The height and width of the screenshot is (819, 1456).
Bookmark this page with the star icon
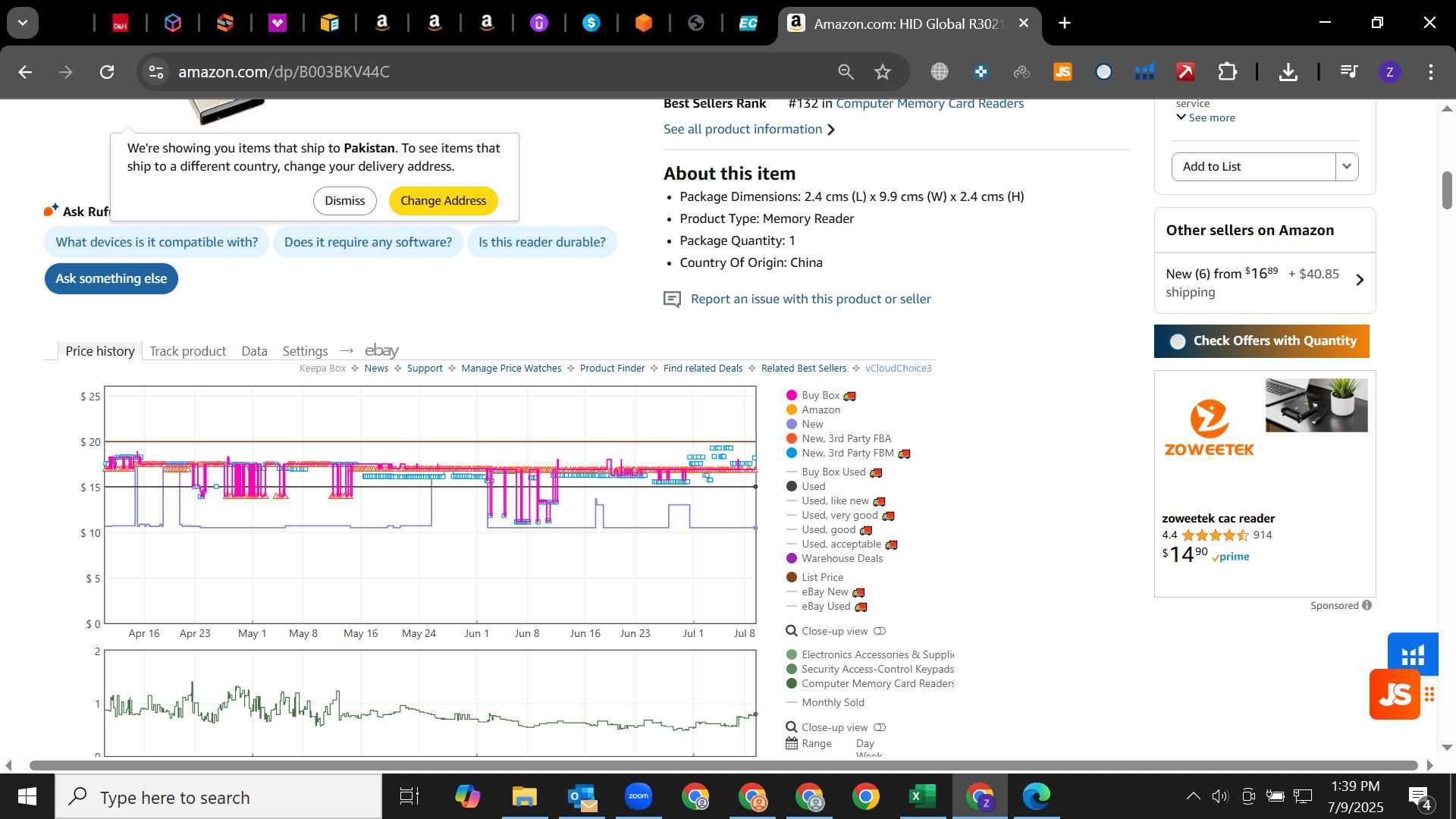[x=883, y=72]
